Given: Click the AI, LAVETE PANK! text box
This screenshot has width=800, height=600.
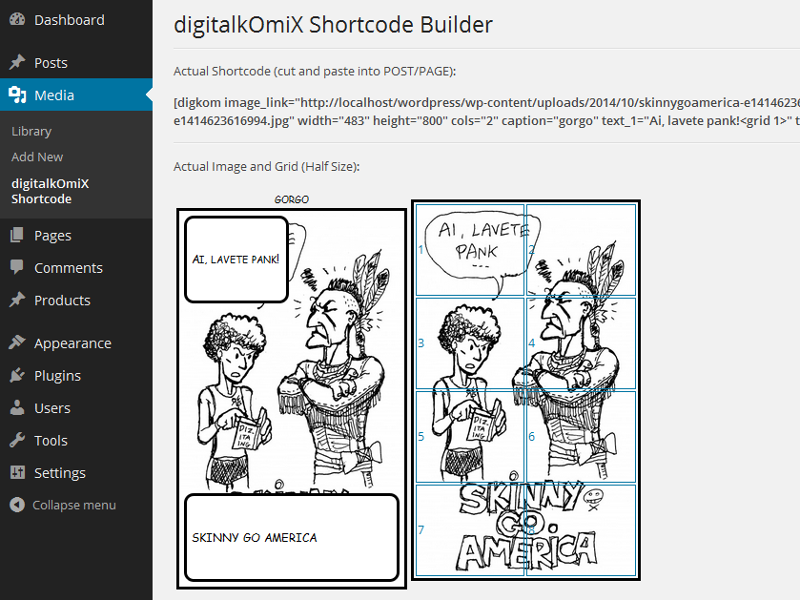Looking at the screenshot, I should 236,259.
